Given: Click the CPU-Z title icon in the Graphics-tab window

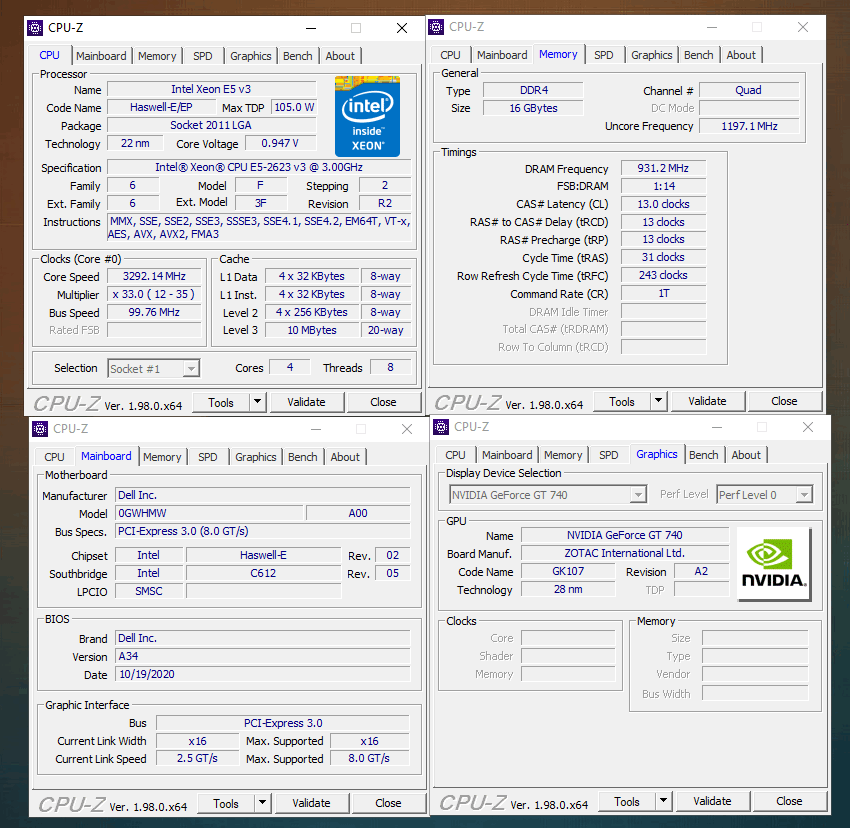Looking at the screenshot, I should 441,427.
